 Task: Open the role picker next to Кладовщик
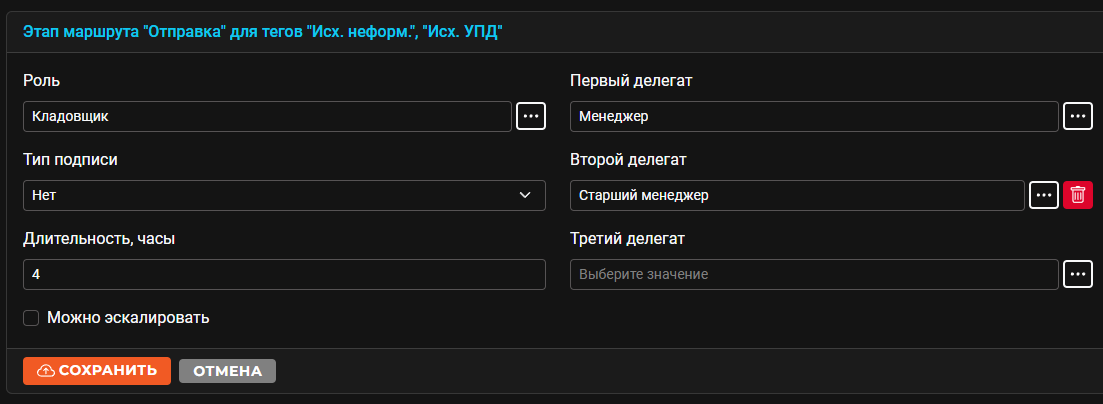pyautogui.click(x=531, y=116)
